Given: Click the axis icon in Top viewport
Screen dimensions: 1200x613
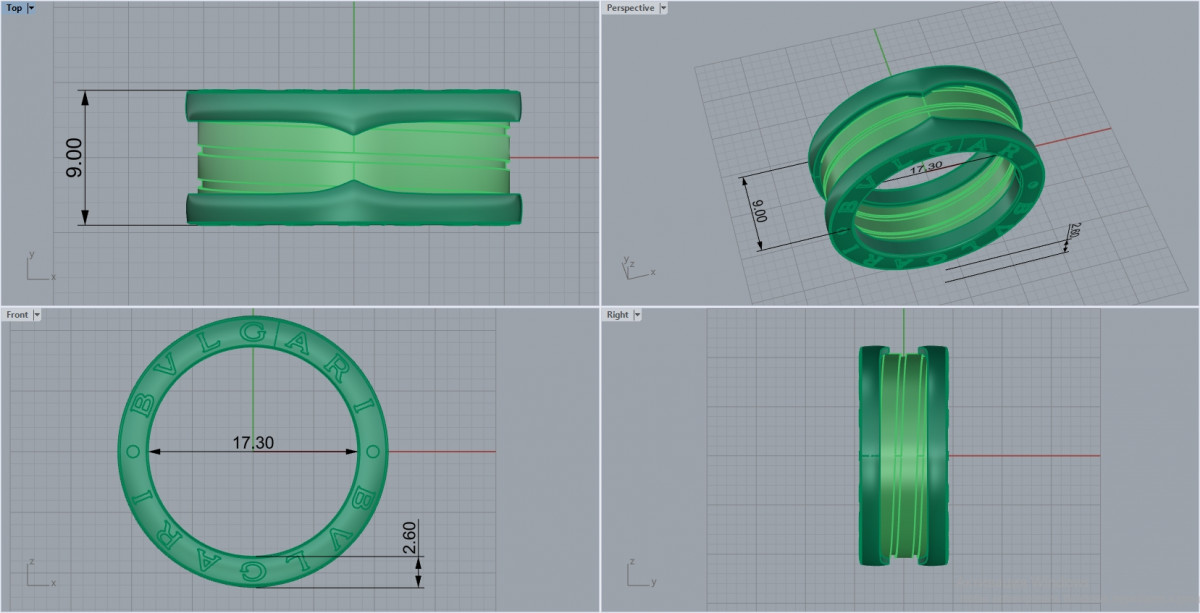Looking at the screenshot, I should (x=40, y=266).
